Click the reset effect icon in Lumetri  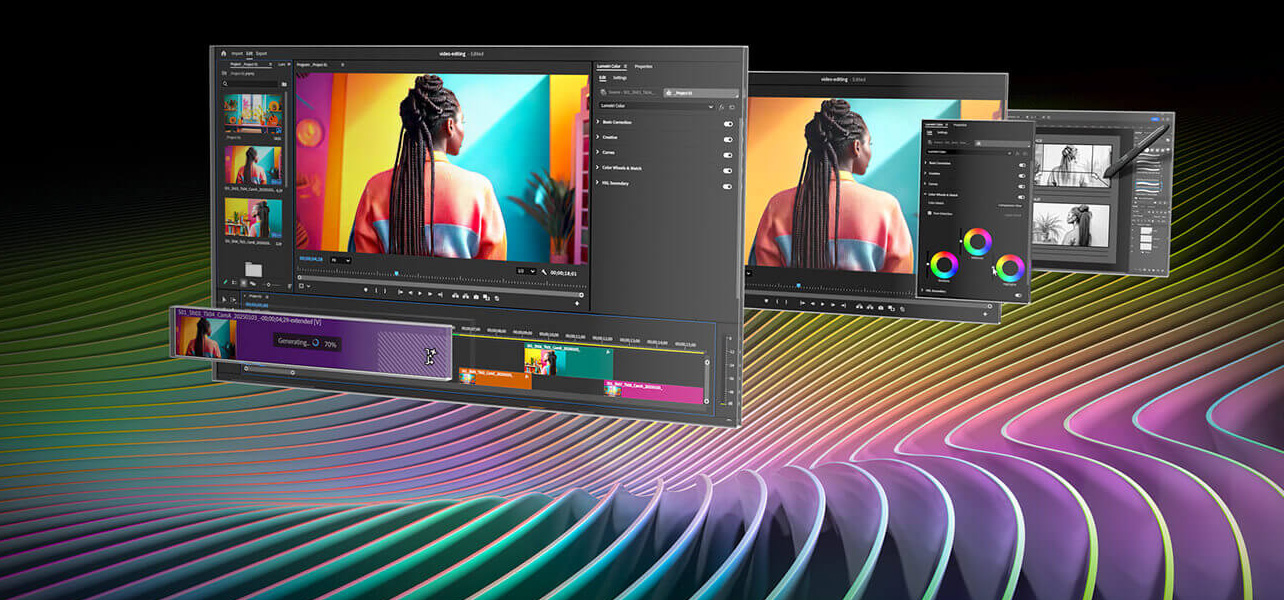click(732, 107)
